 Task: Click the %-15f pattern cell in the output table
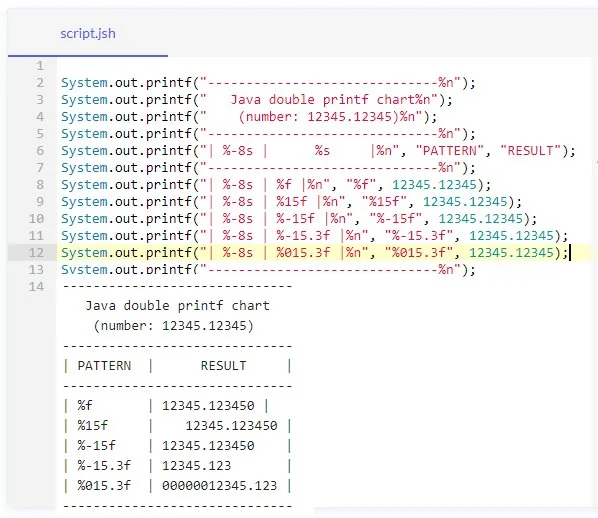(96, 446)
